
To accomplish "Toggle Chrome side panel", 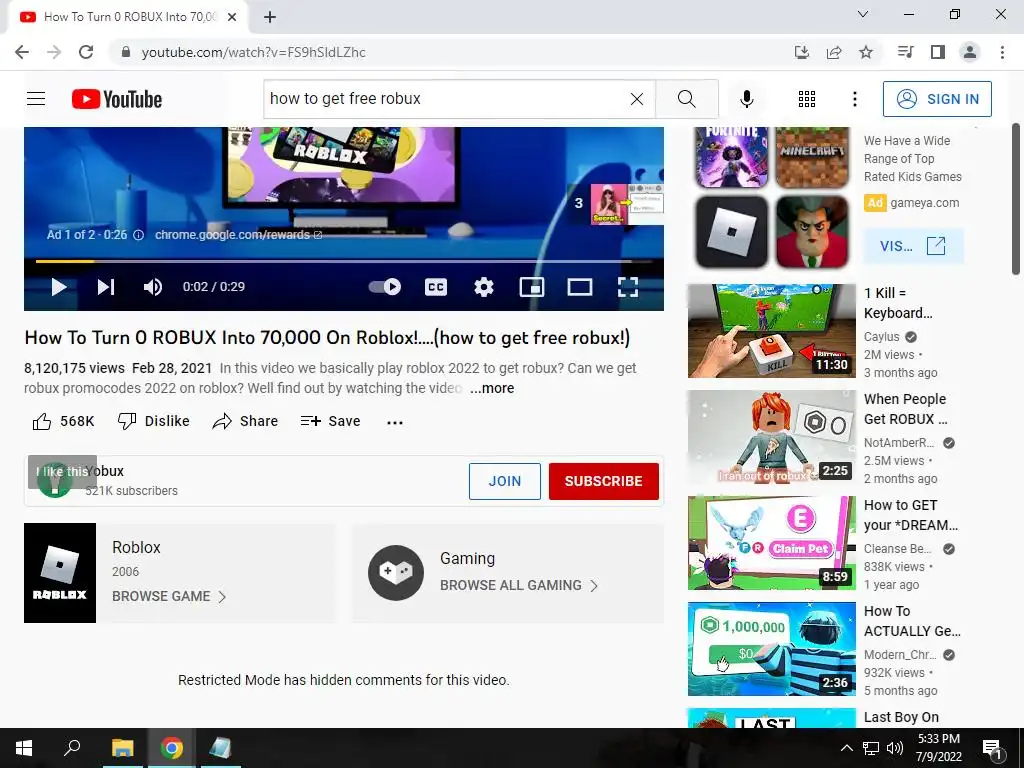I will (938, 52).
